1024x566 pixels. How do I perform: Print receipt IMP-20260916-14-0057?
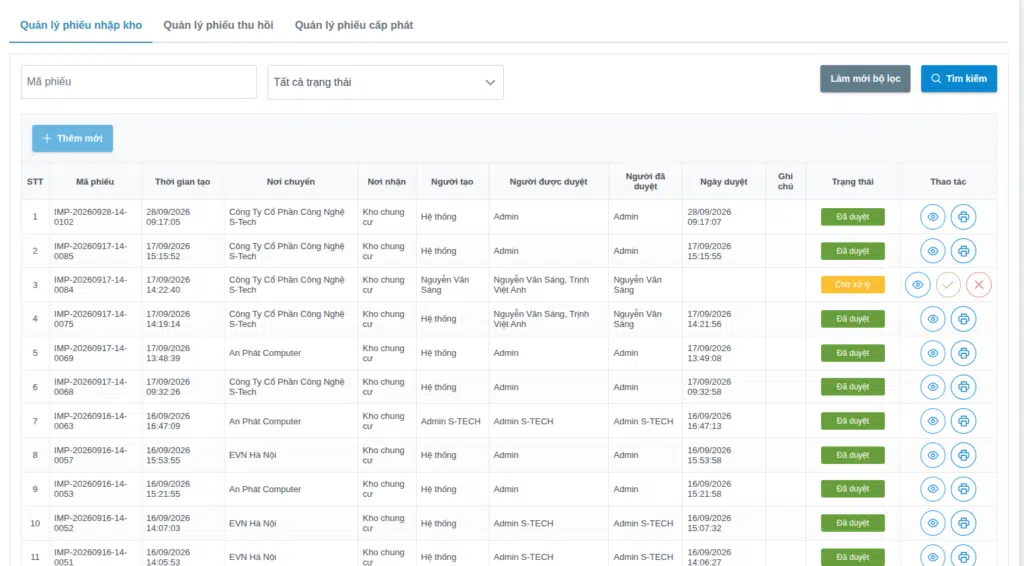(963, 455)
